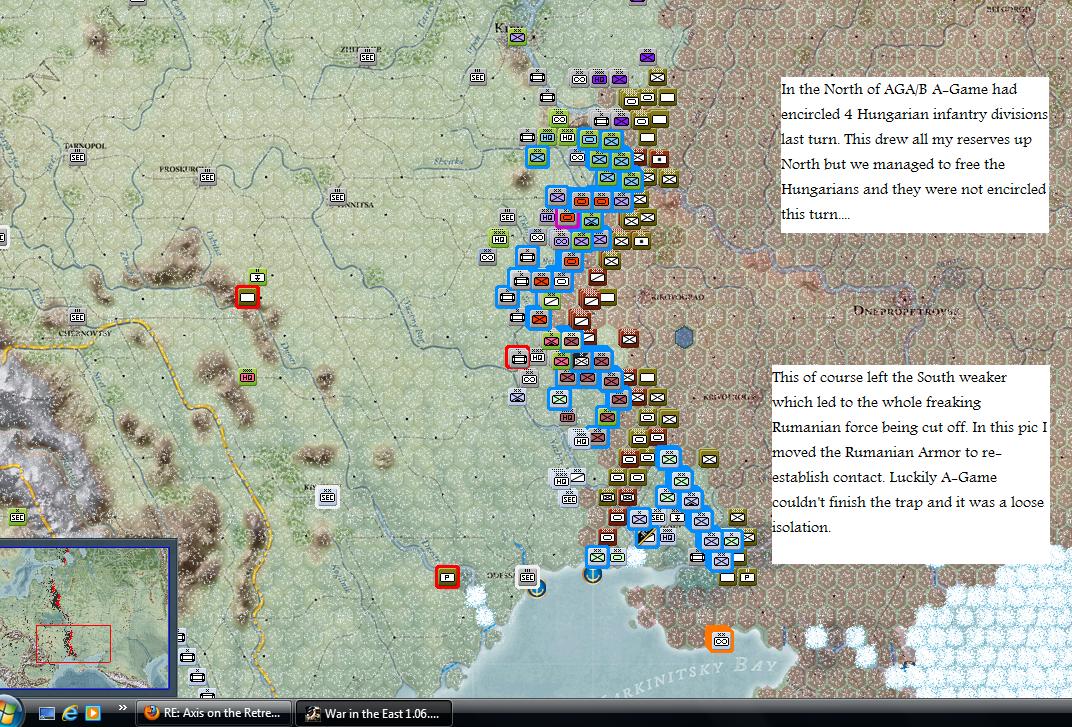Click the Odessa port anchor icon
Image resolution: width=1072 pixels, height=727 pixels.
[537, 587]
